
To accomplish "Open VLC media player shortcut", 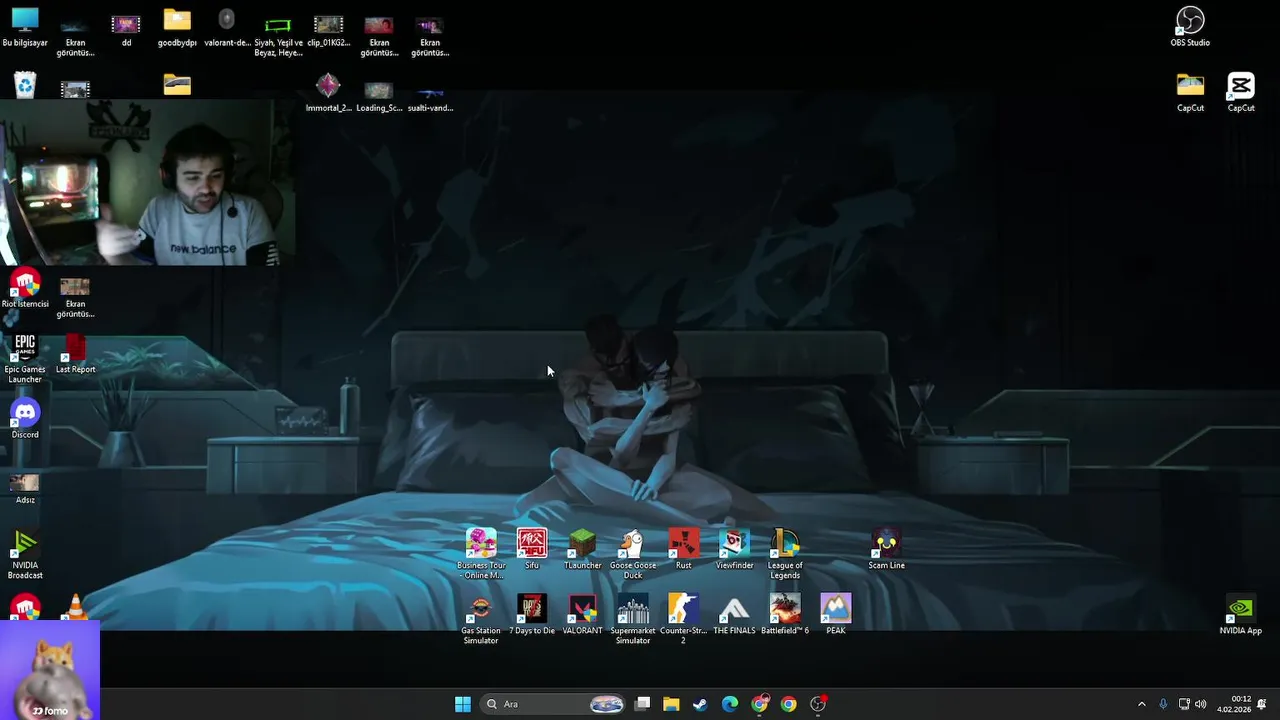I will pos(75,606).
